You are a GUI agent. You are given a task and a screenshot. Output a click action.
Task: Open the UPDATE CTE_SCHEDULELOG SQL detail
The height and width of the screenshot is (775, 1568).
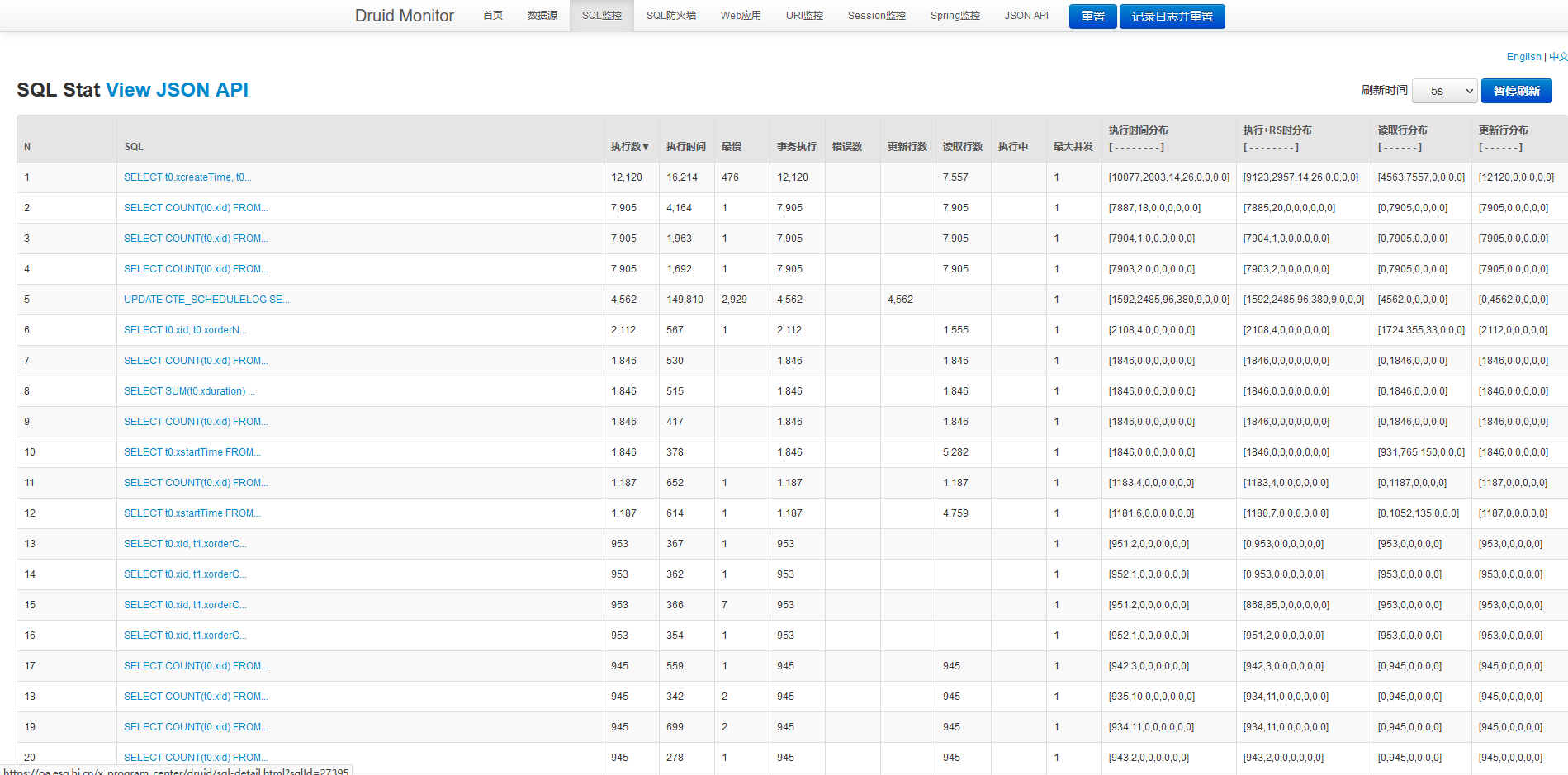pyautogui.click(x=206, y=300)
